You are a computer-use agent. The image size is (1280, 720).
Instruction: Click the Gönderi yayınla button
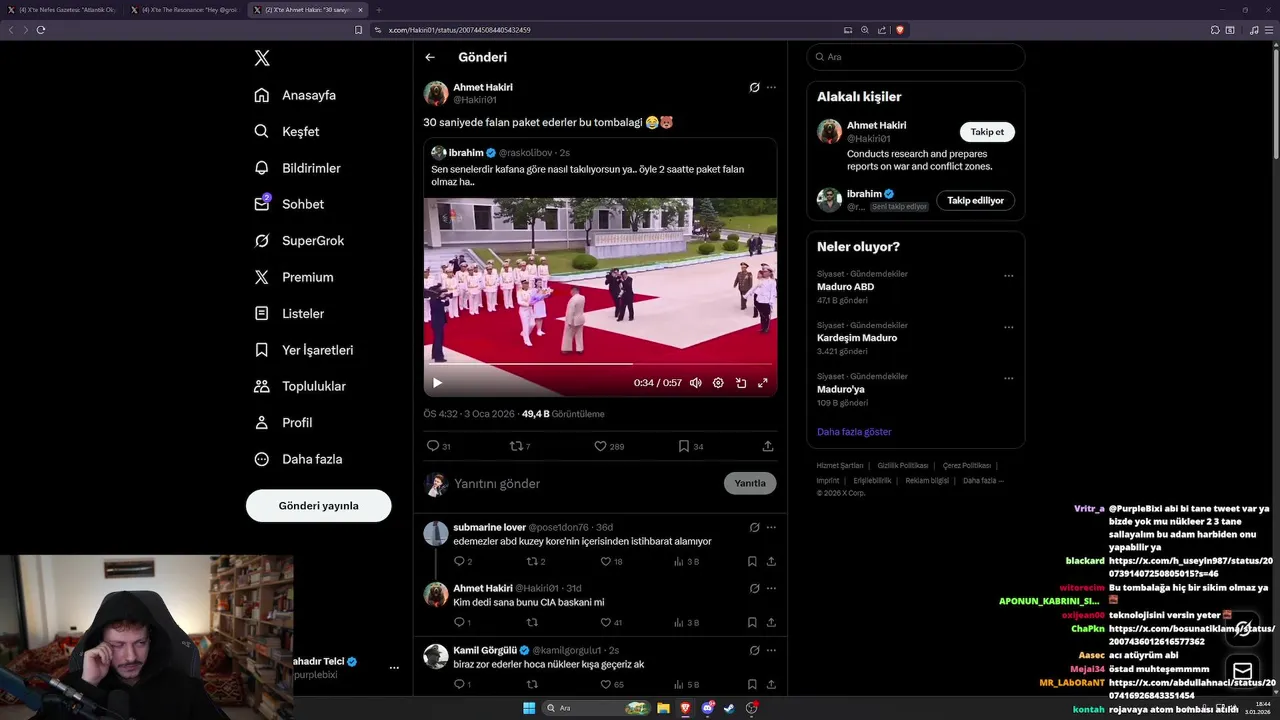tap(318, 505)
